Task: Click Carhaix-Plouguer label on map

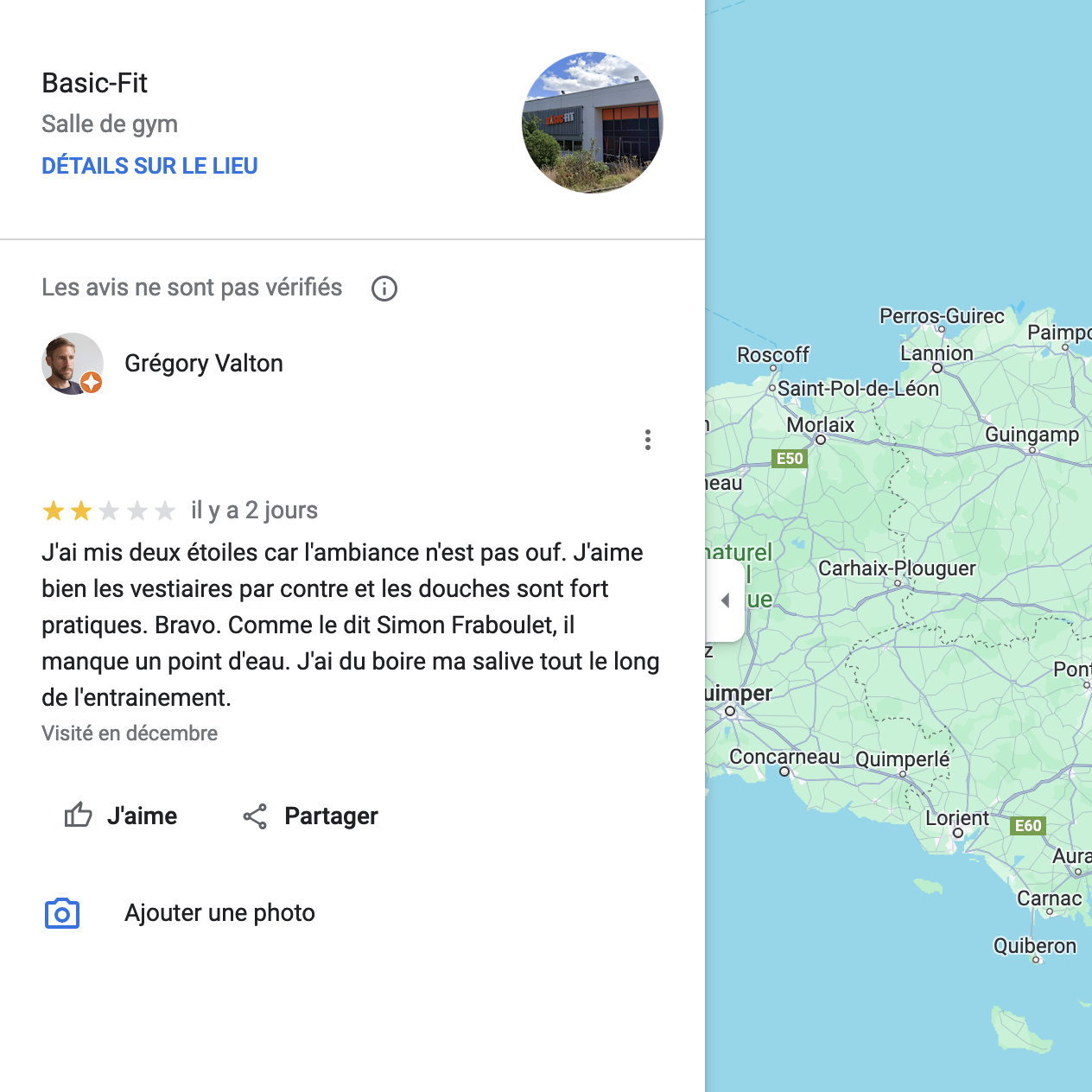Action: coord(897,568)
